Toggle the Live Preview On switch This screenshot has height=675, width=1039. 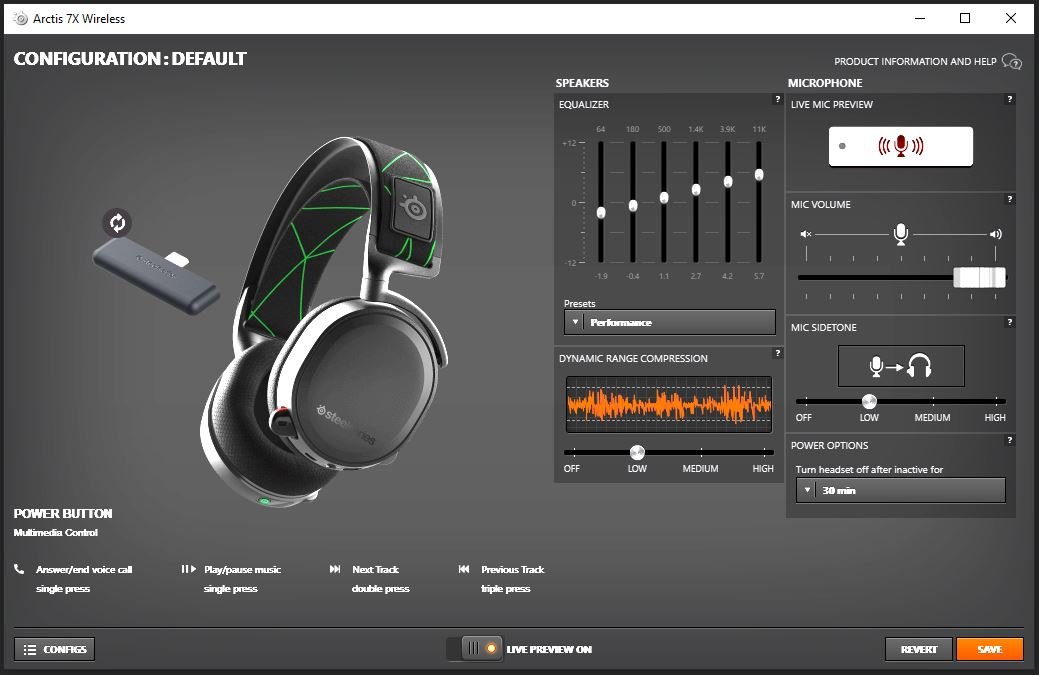(474, 649)
